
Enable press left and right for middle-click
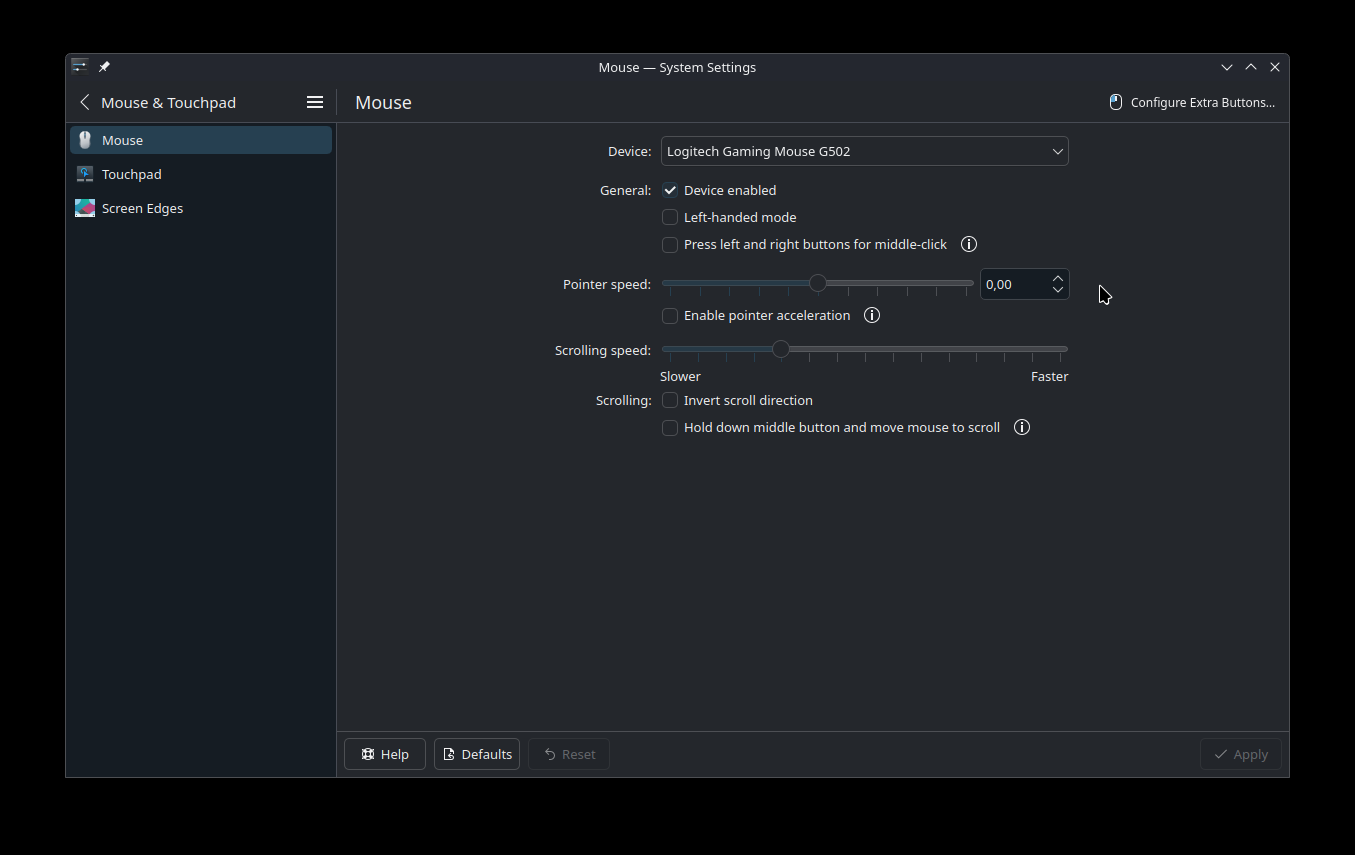(670, 244)
